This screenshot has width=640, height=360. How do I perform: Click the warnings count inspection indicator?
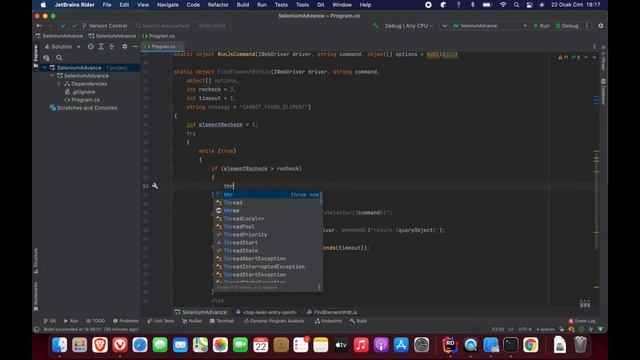point(563,57)
